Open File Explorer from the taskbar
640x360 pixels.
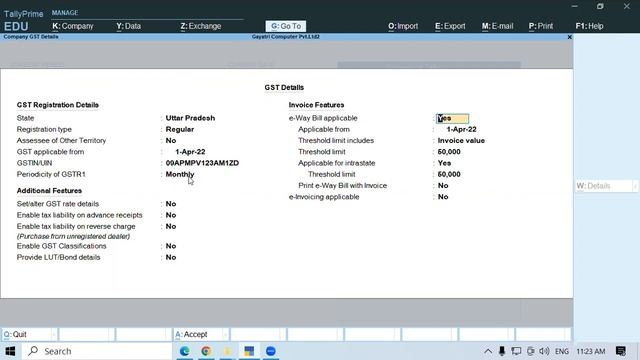(227, 351)
